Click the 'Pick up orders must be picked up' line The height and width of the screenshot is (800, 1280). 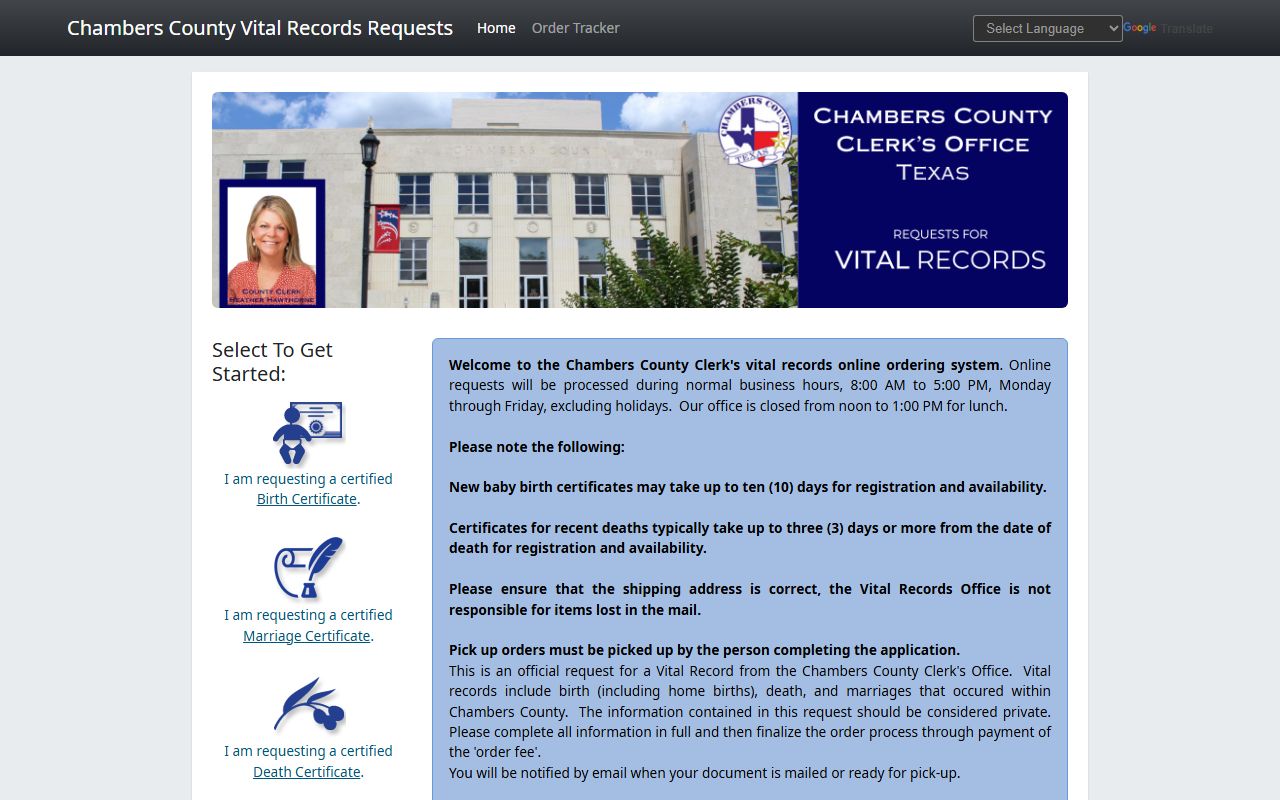[704, 650]
